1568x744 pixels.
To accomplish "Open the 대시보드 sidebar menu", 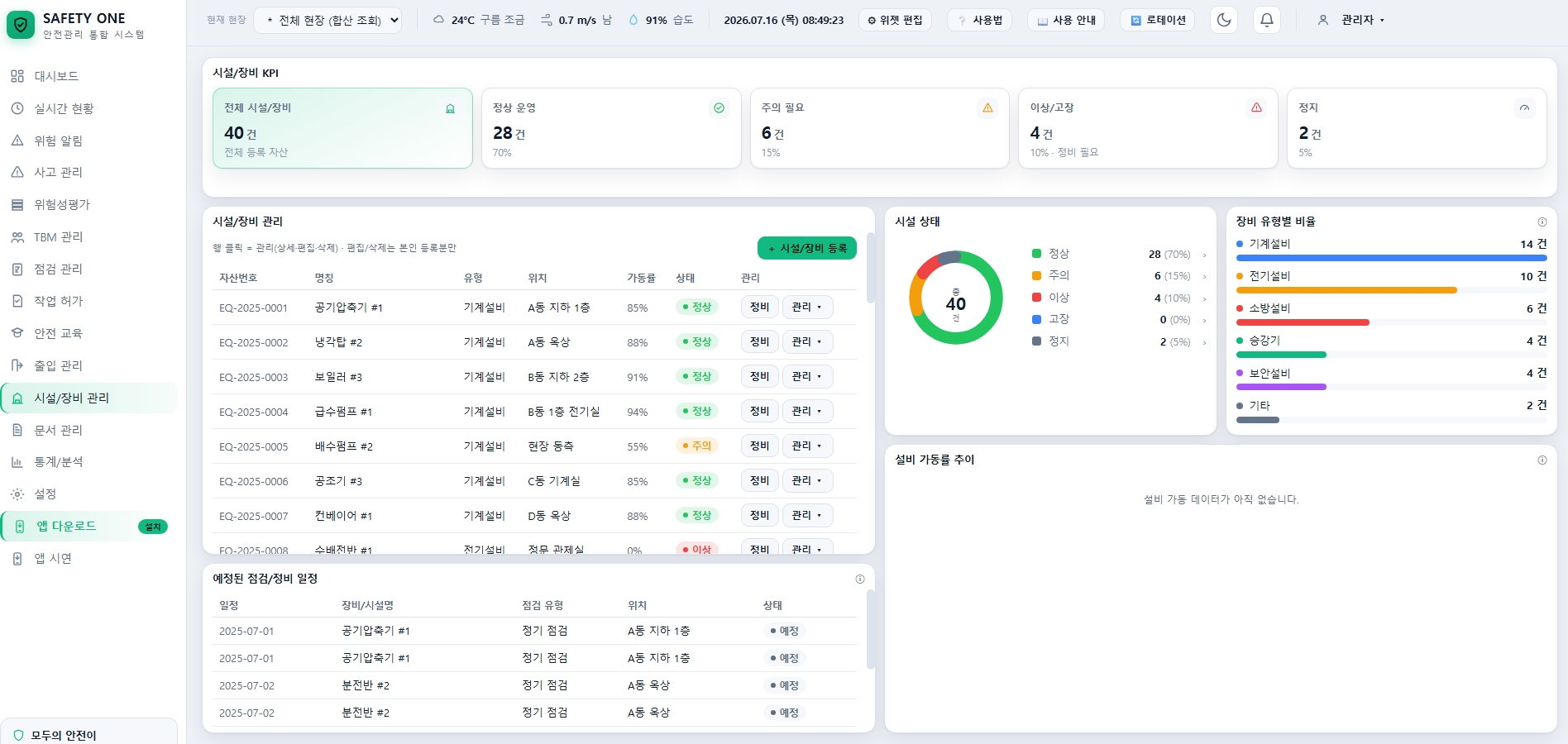I will pos(88,76).
